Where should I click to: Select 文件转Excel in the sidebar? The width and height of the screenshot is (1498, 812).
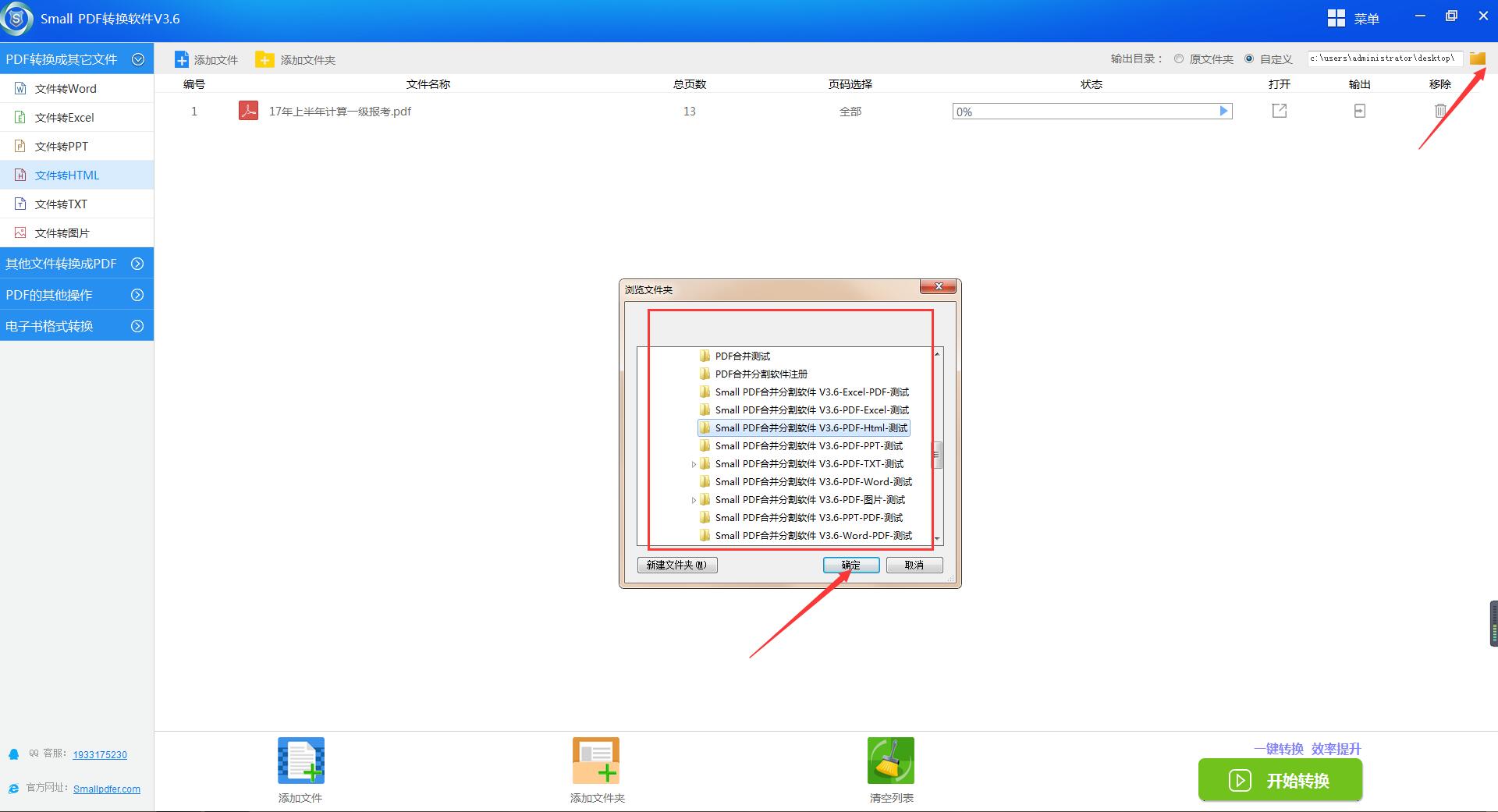click(x=76, y=117)
